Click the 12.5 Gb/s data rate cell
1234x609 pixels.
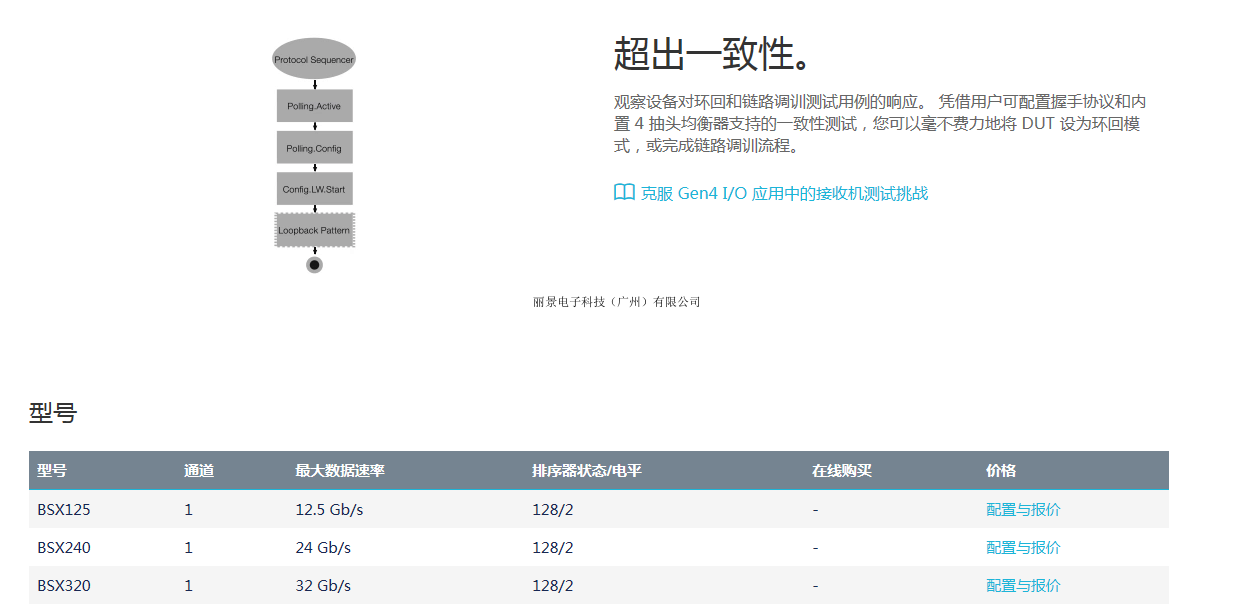click(x=329, y=509)
